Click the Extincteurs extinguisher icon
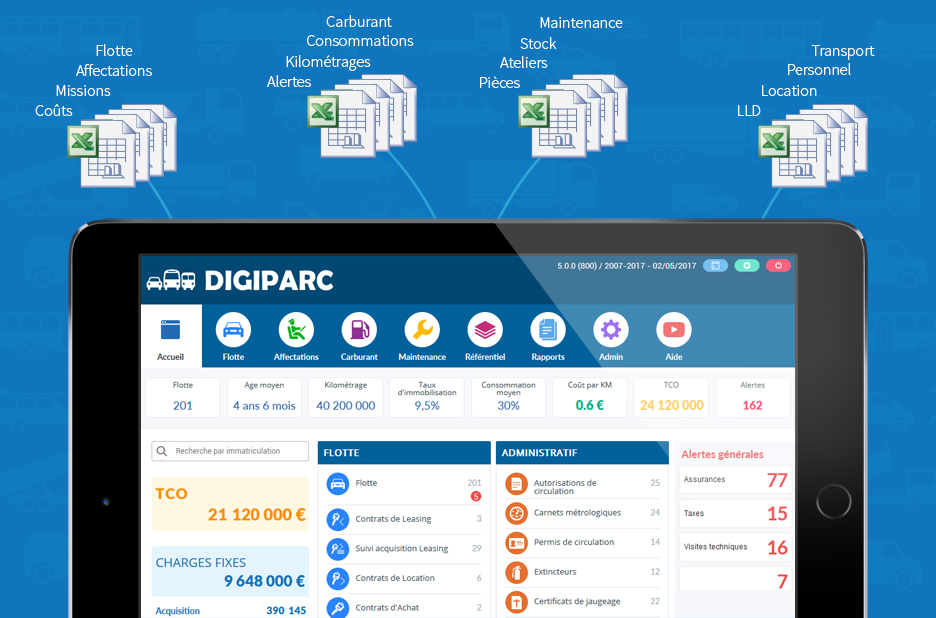Image resolution: width=936 pixels, height=618 pixels. [516, 573]
